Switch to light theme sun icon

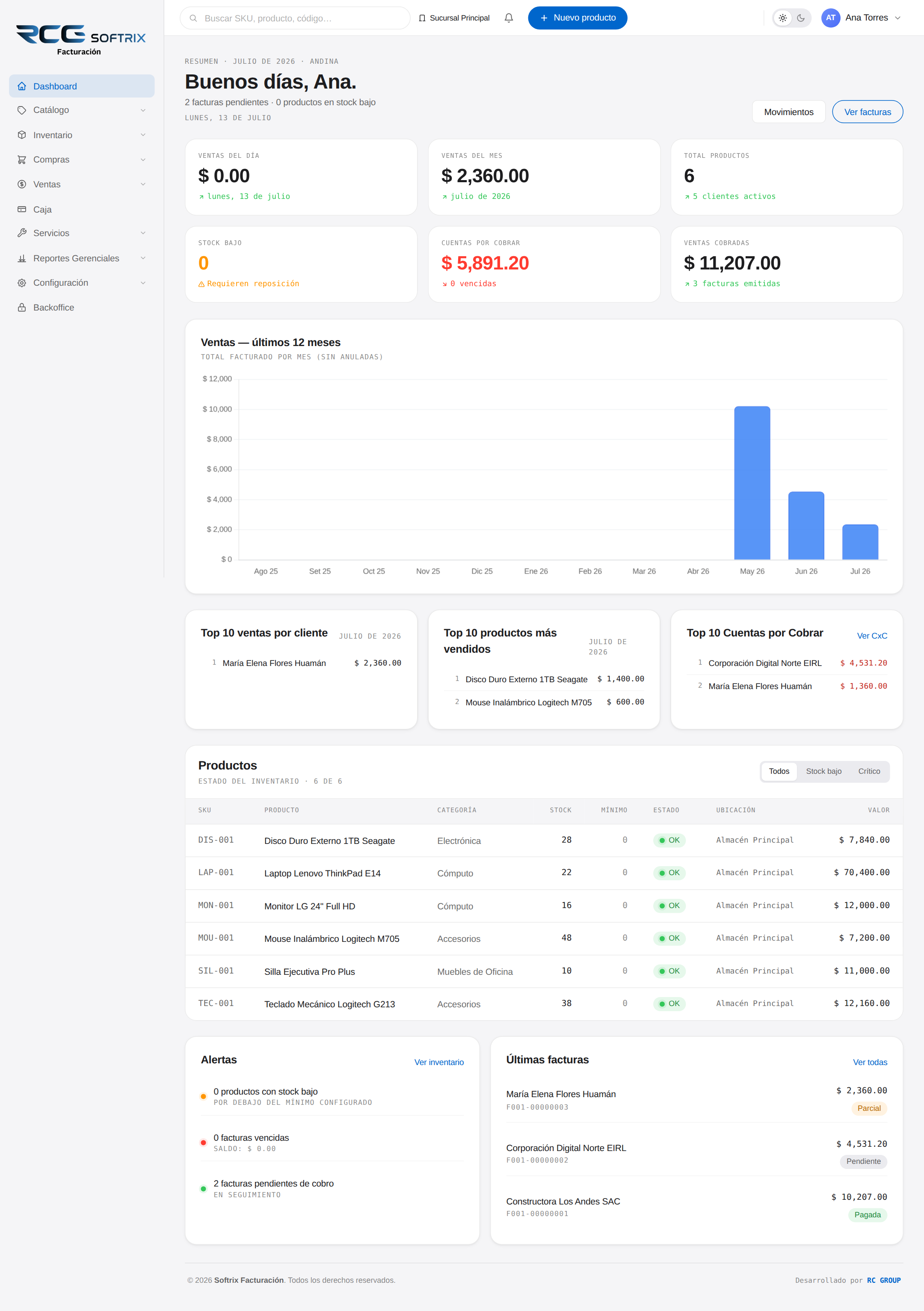point(783,18)
